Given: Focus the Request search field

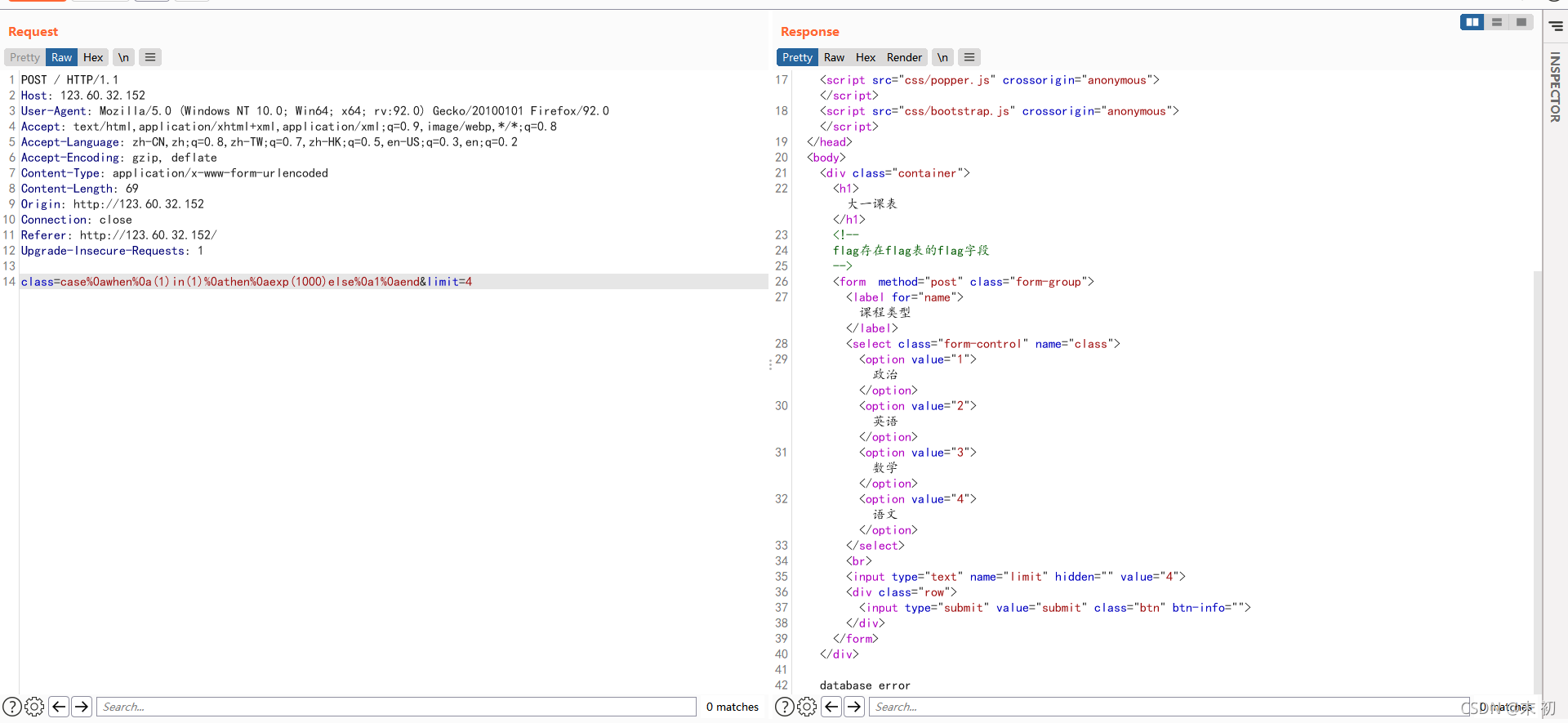Looking at the screenshot, I should point(396,707).
